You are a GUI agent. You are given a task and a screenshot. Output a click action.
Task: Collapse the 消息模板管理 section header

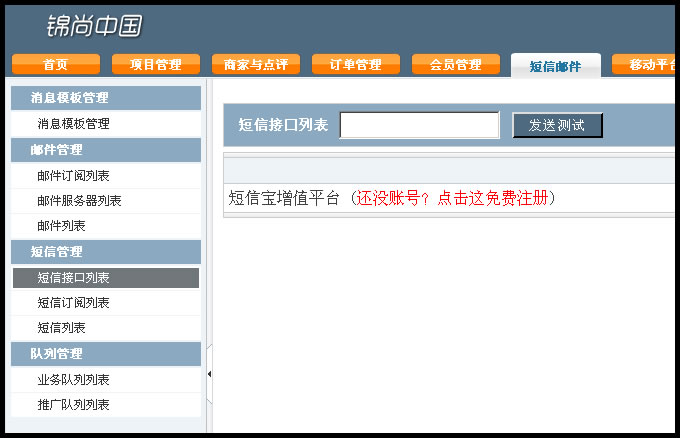point(106,98)
